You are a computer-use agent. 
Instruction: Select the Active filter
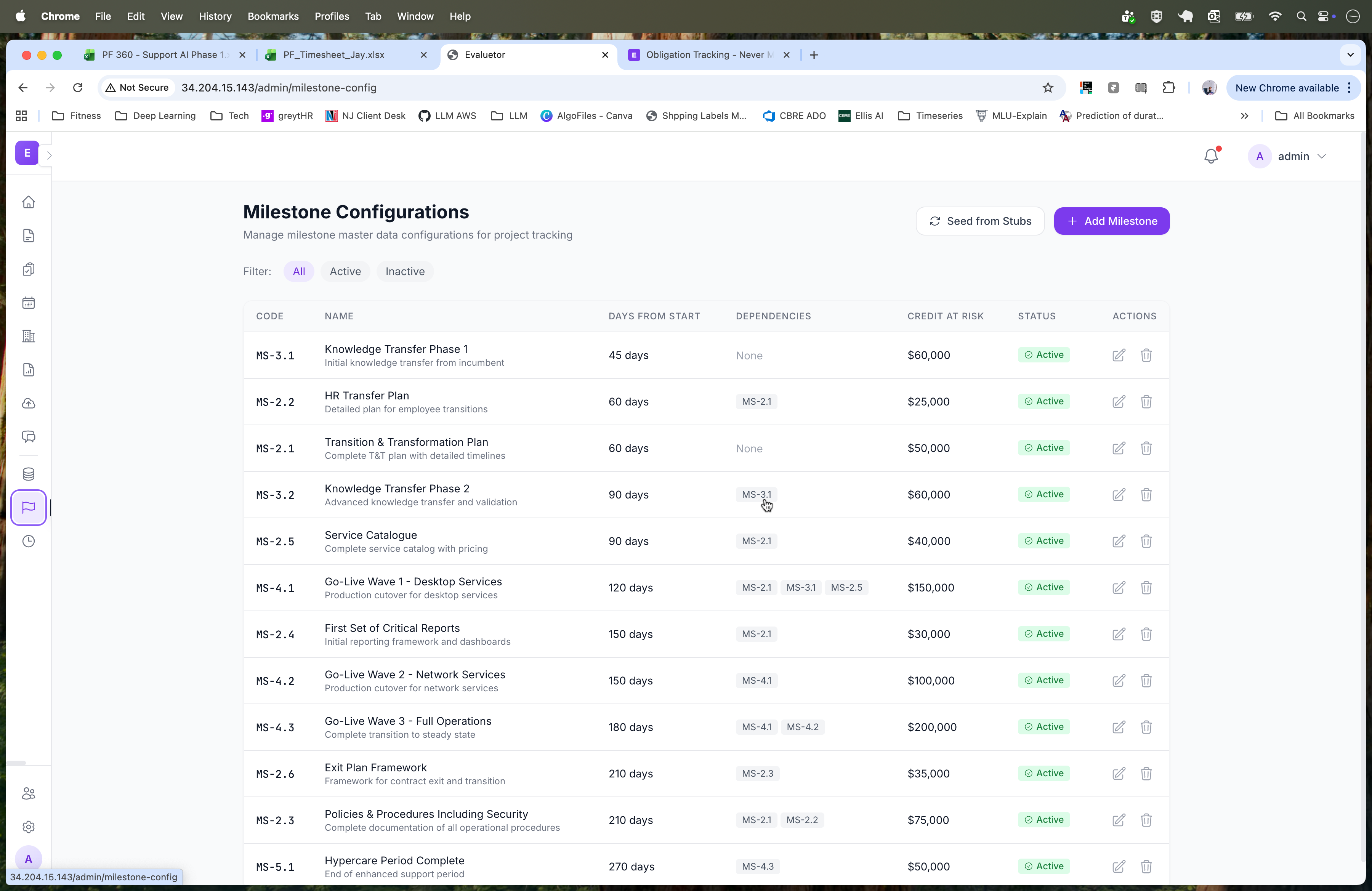click(x=345, y=271)
